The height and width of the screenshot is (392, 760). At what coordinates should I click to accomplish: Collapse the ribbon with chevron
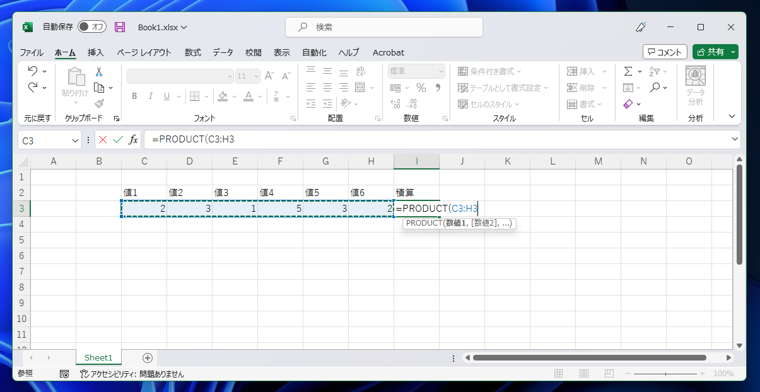(732, 116)
